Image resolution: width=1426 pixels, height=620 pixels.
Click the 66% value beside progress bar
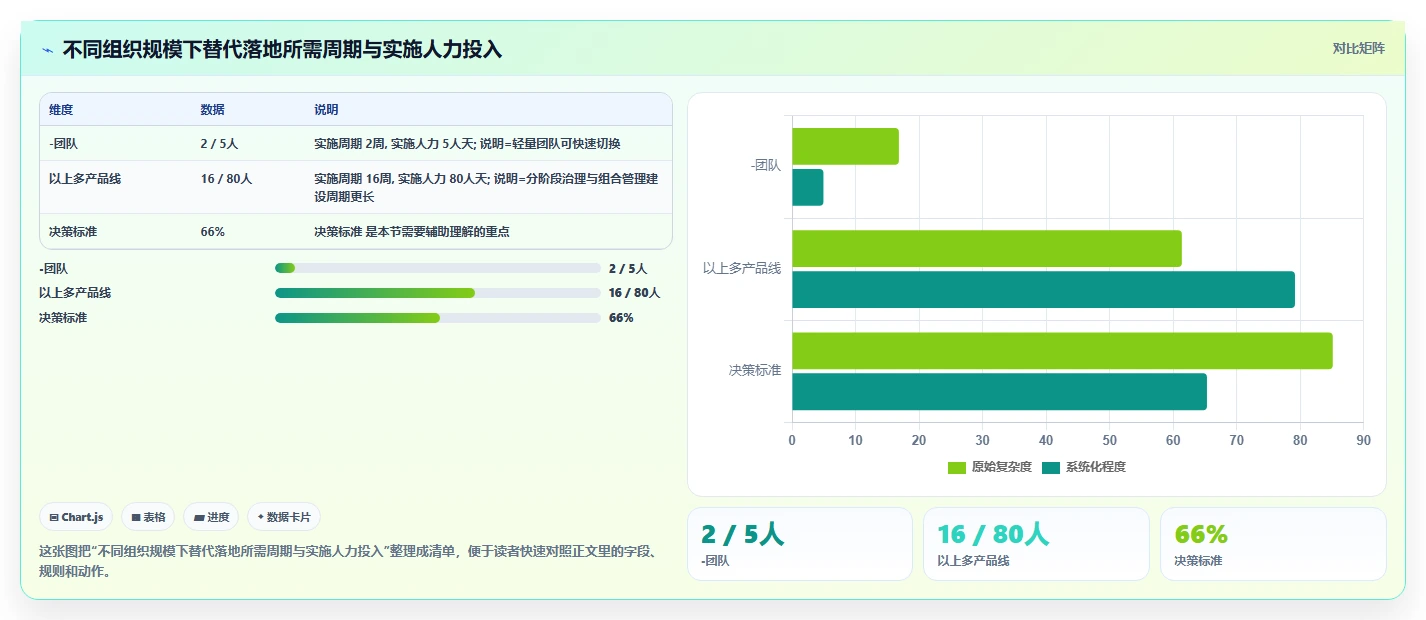pos(621,318)
